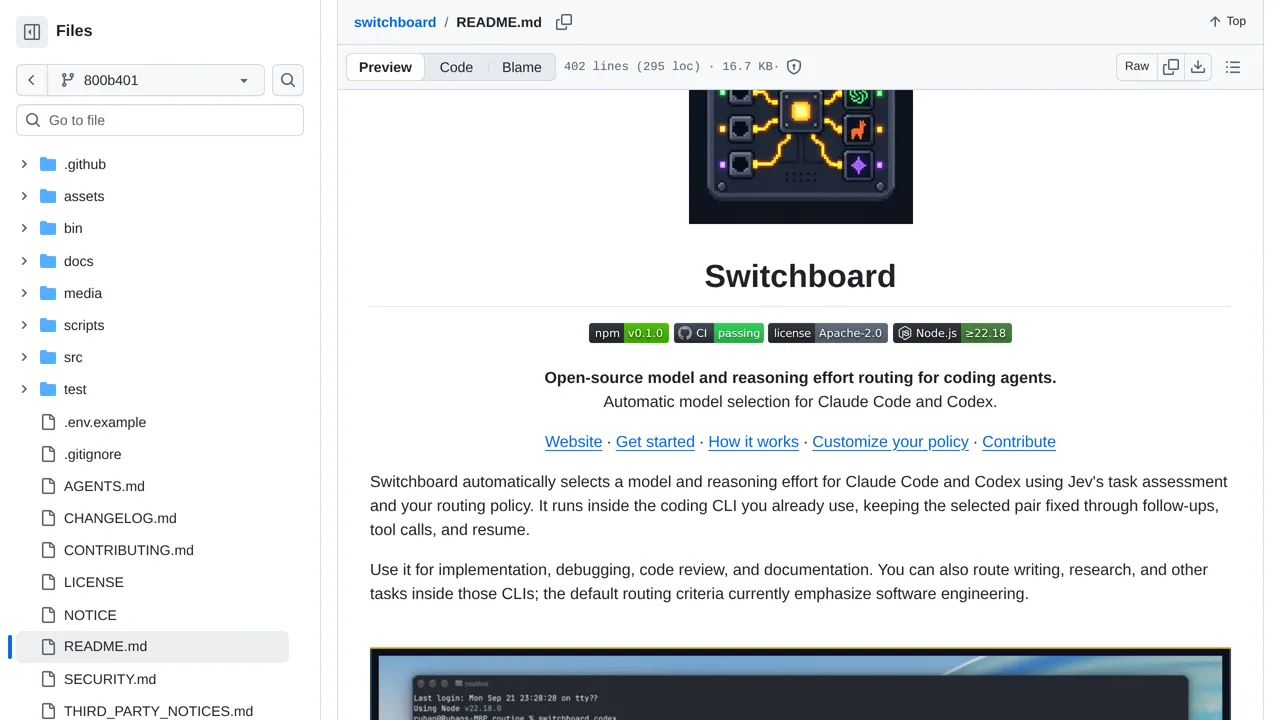Focus the Go to file input
The height and width of the screenshot is (720, 1280).
tap(160, 120)
